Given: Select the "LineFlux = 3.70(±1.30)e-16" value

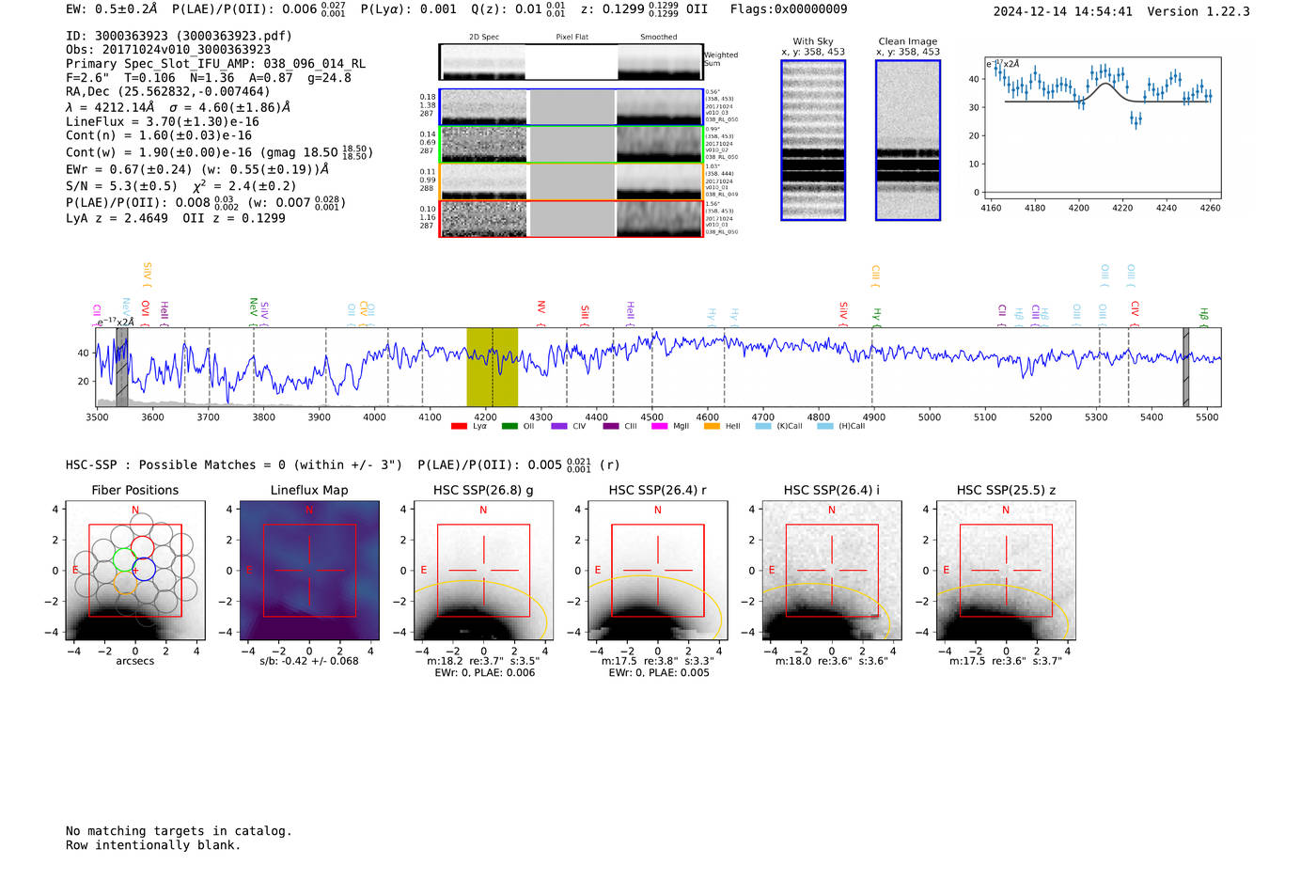Looking at the screenshot, I should point(163,121).
